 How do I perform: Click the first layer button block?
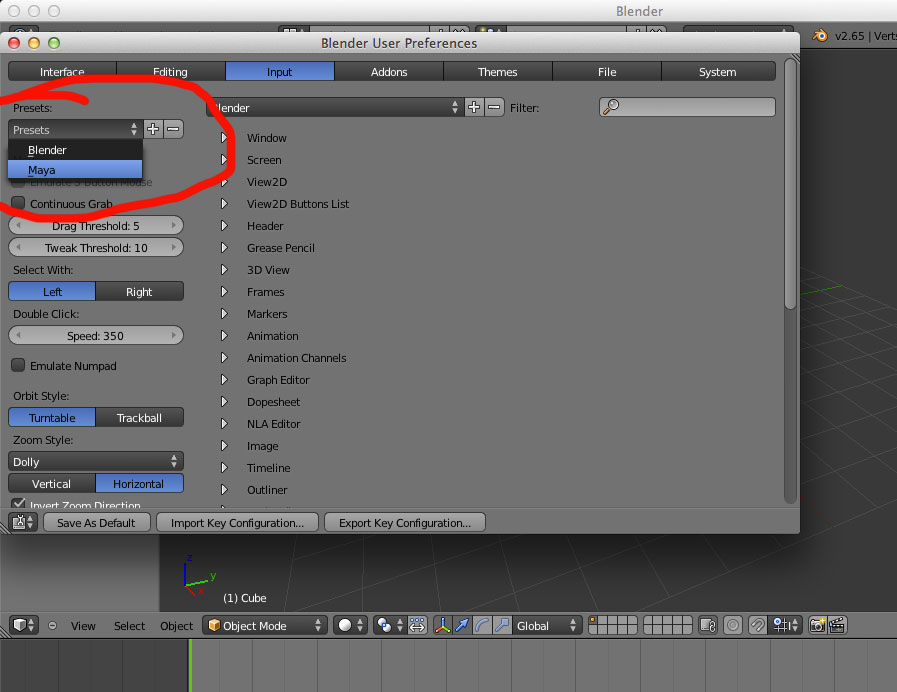(613, 625)
